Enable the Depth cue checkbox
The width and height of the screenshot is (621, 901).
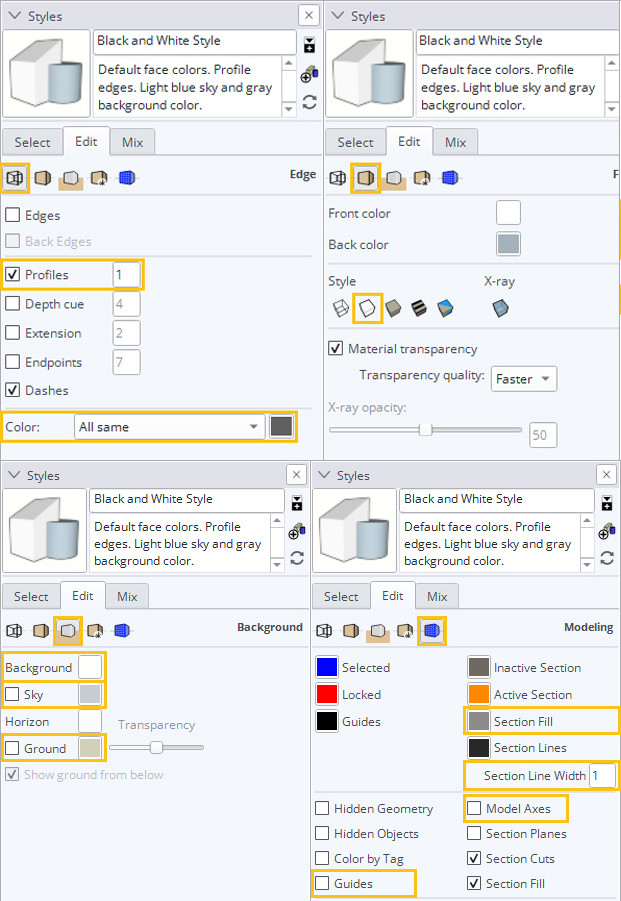(13, 304)
